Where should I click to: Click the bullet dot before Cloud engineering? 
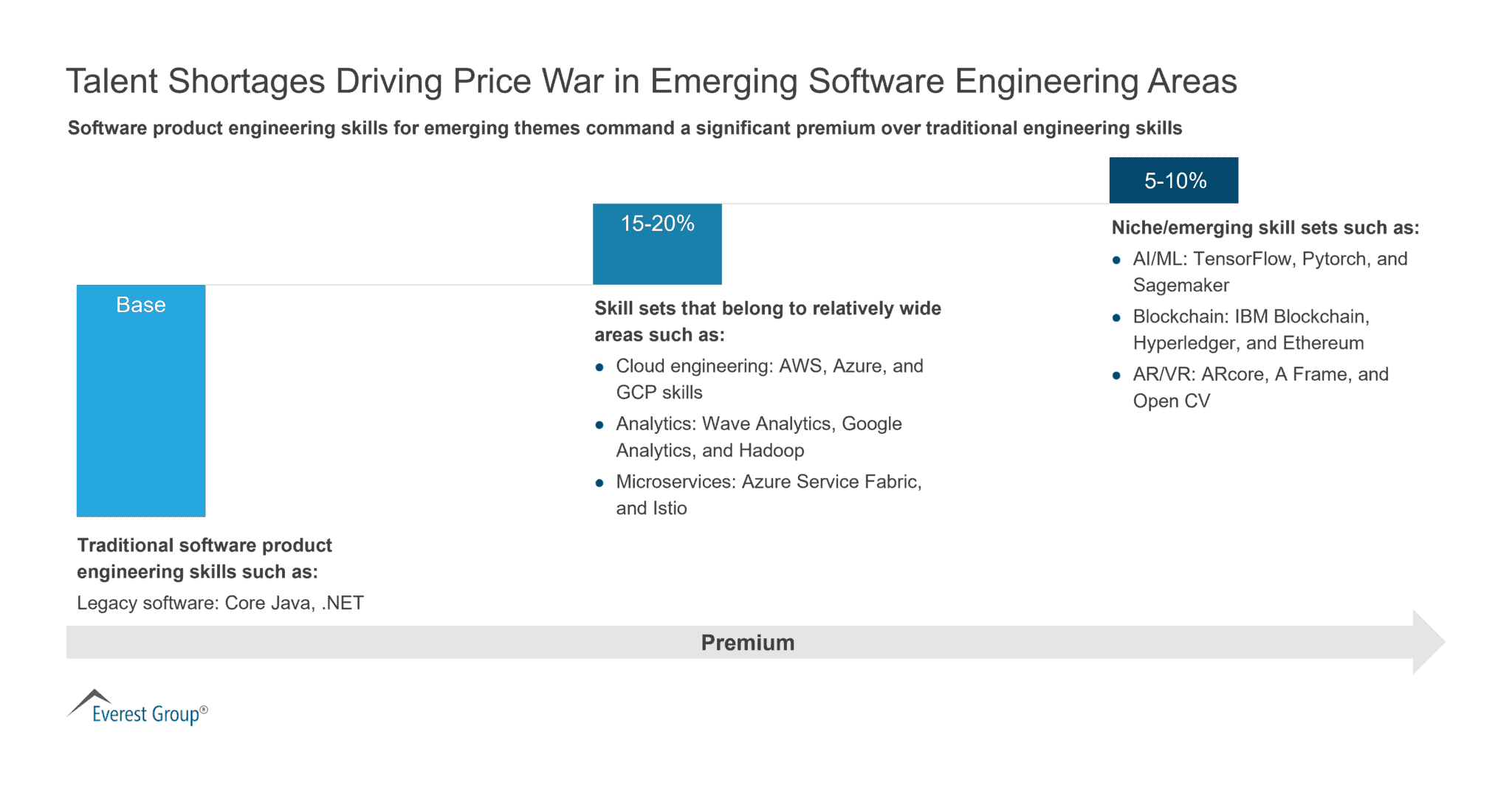click(599, 367)
